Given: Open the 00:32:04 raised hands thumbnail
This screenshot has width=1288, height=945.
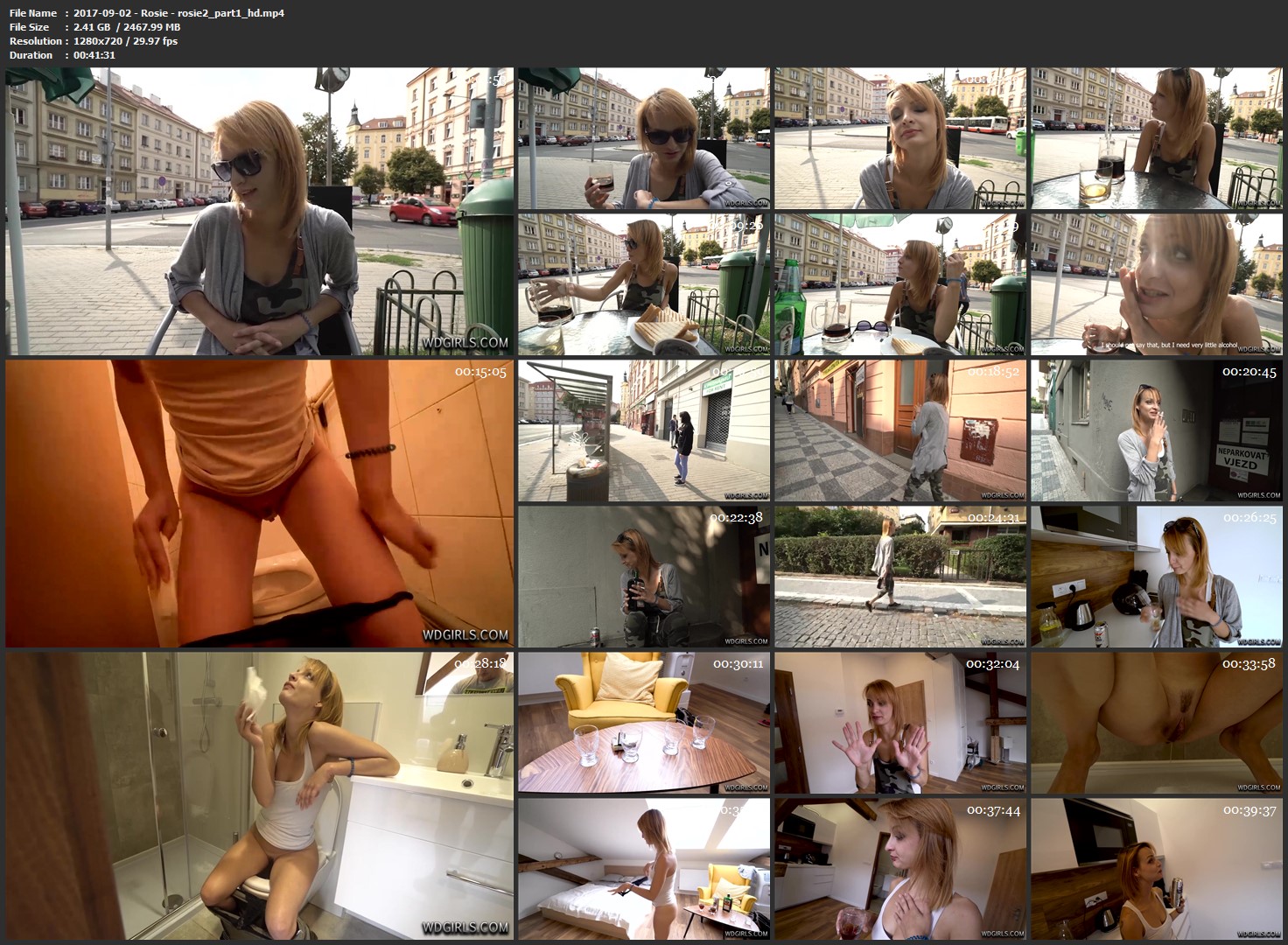Looking at the screenshot, I should 899,723.
